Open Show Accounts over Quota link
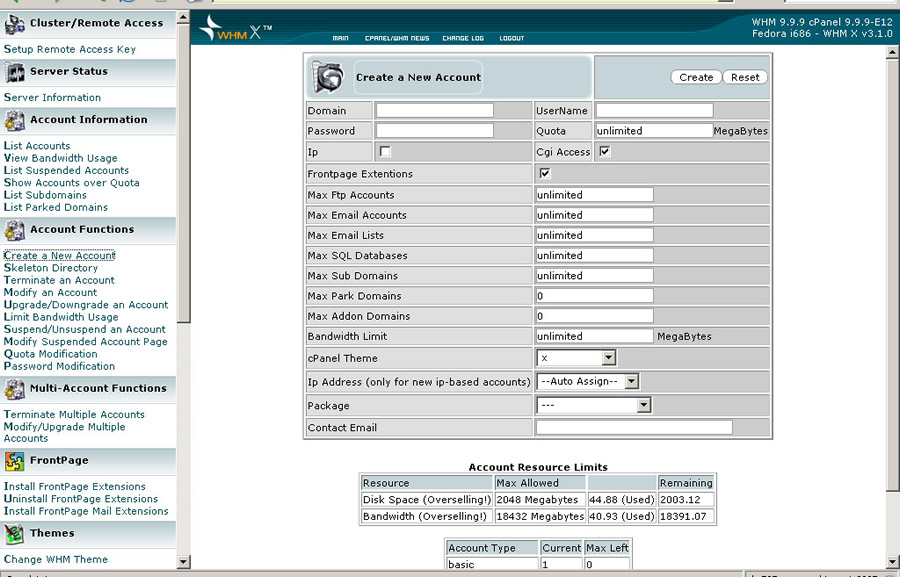Image resolution: width=900 pixels, height=577 pixels. click(71, 183)
